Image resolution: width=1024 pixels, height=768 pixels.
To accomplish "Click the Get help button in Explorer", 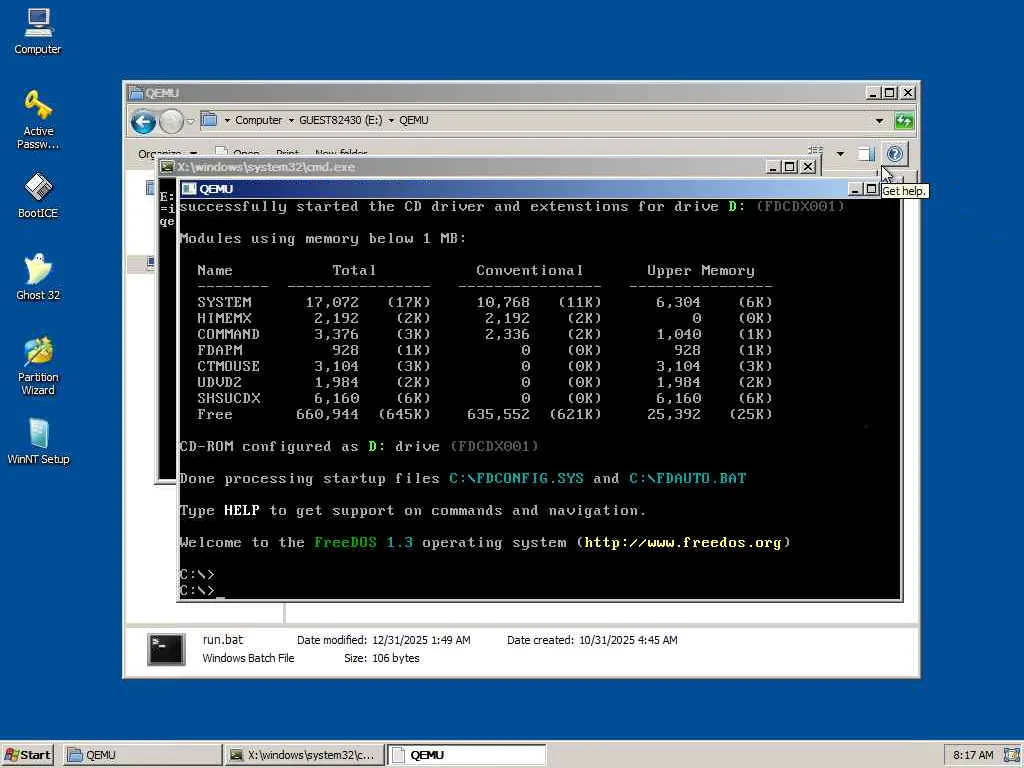I will 895,154.
